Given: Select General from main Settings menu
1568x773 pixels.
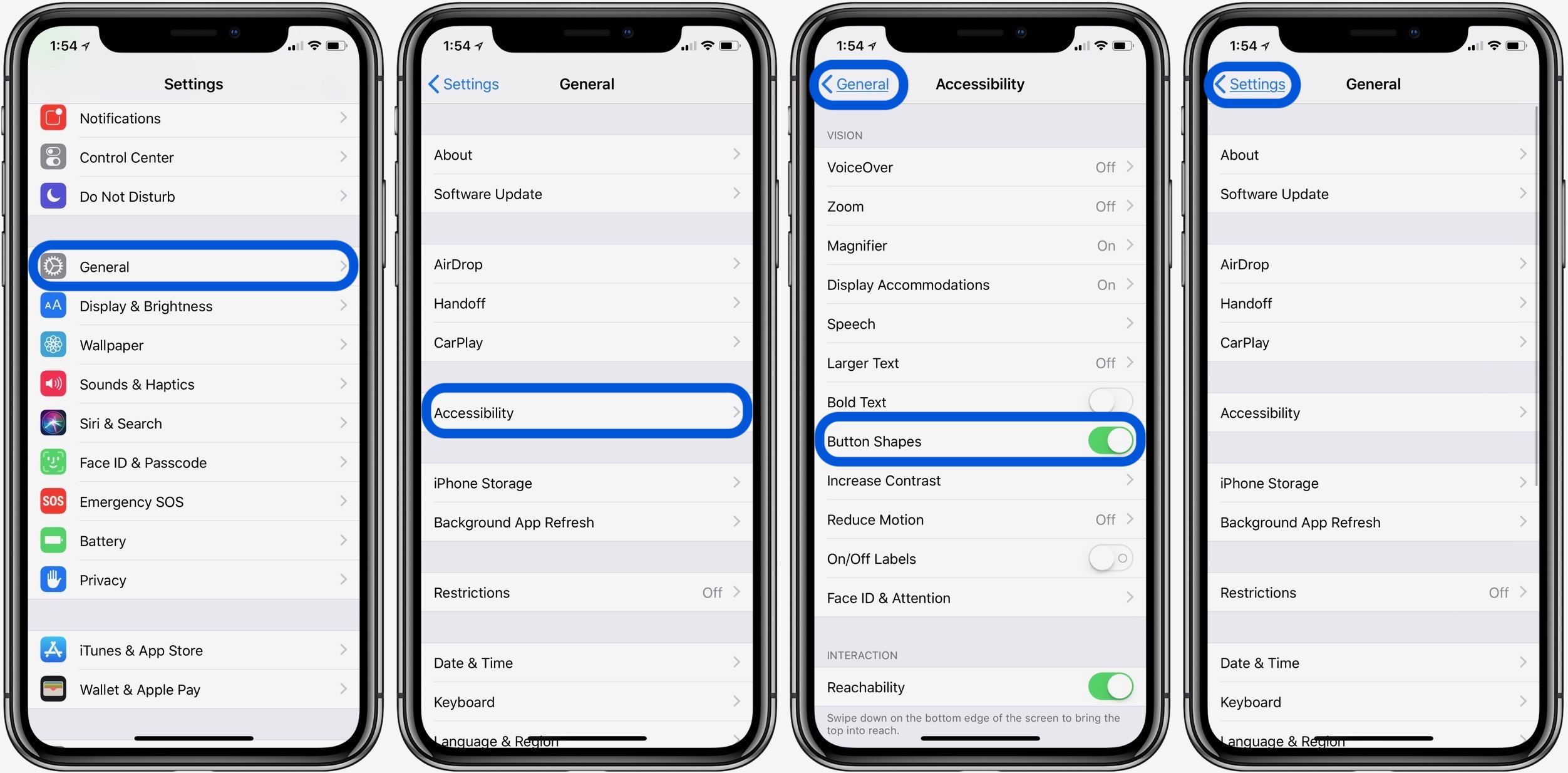Looking at the screenshot, I should 196,265.
